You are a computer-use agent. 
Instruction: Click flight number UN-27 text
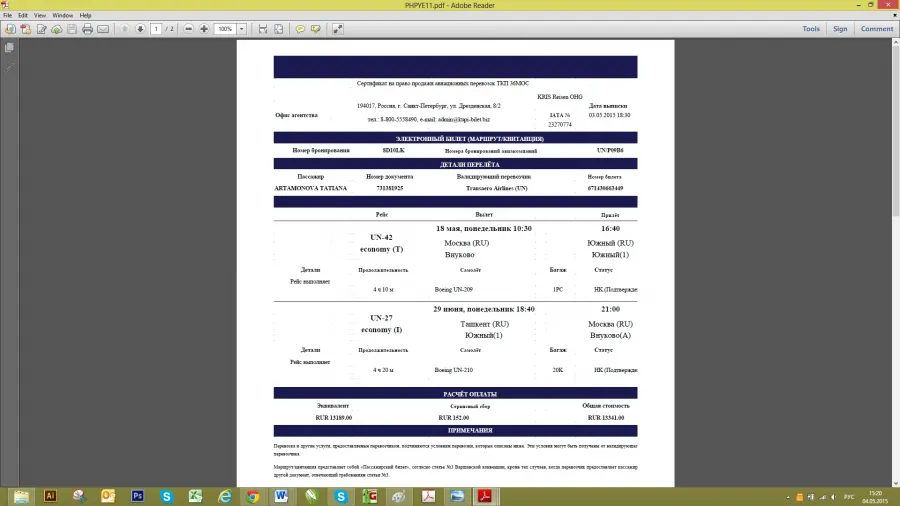point(381,318)
